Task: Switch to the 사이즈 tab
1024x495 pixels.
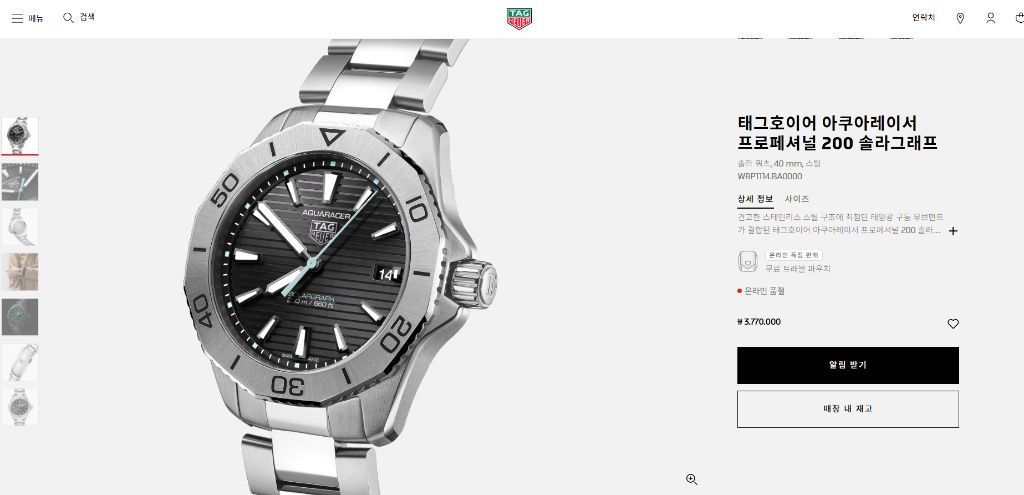Action: (x=797, y=199)
